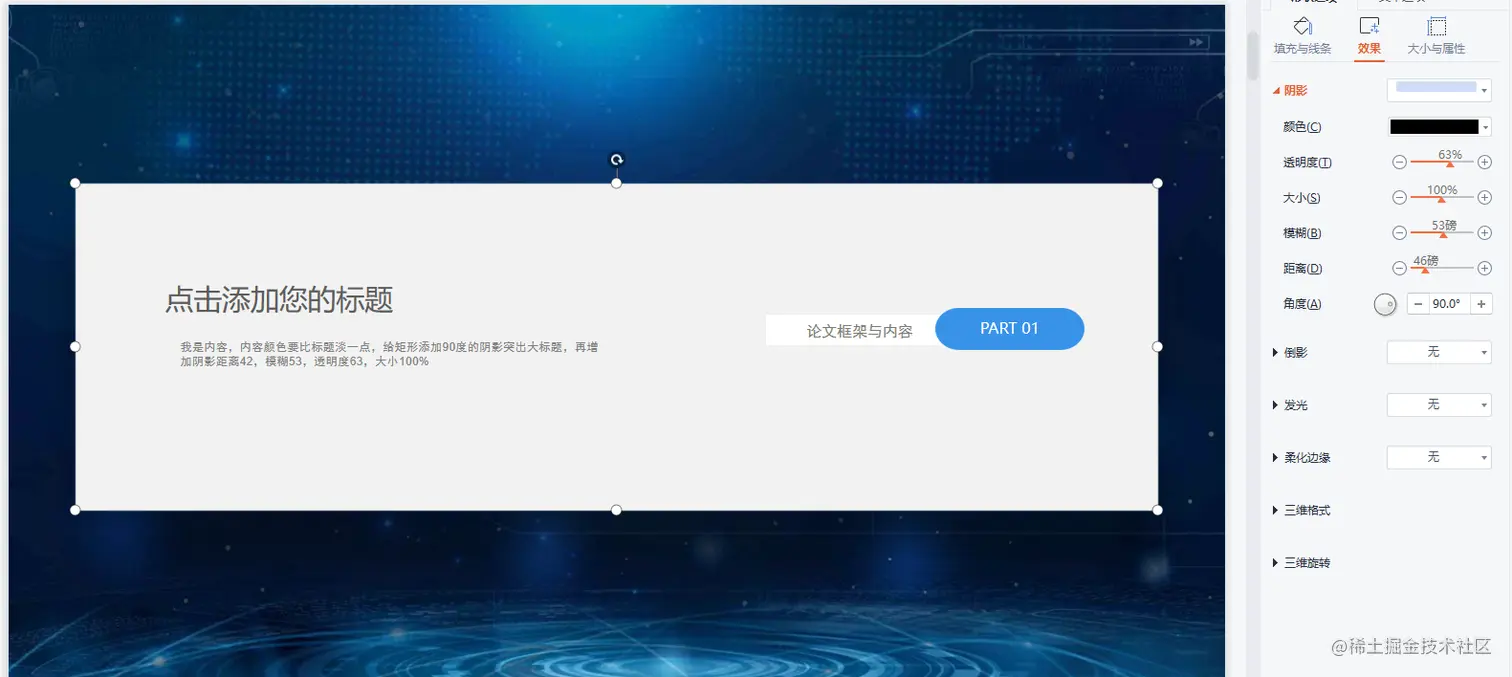Click the 大小 slider track
Viewport: 1512px width, 677px height.
[x=1442, y=198]
